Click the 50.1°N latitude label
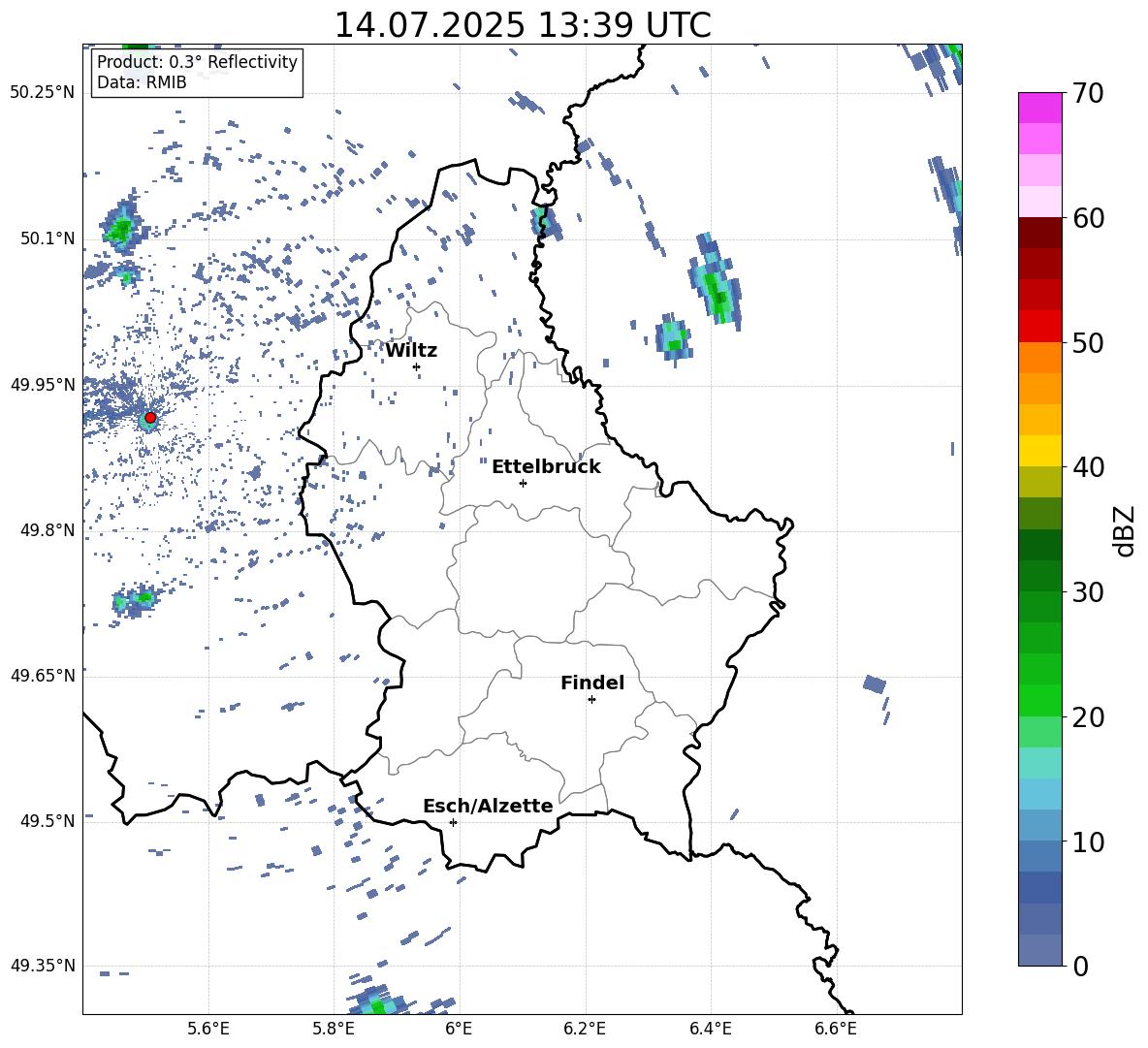1148x1048 pixels. 48,238
